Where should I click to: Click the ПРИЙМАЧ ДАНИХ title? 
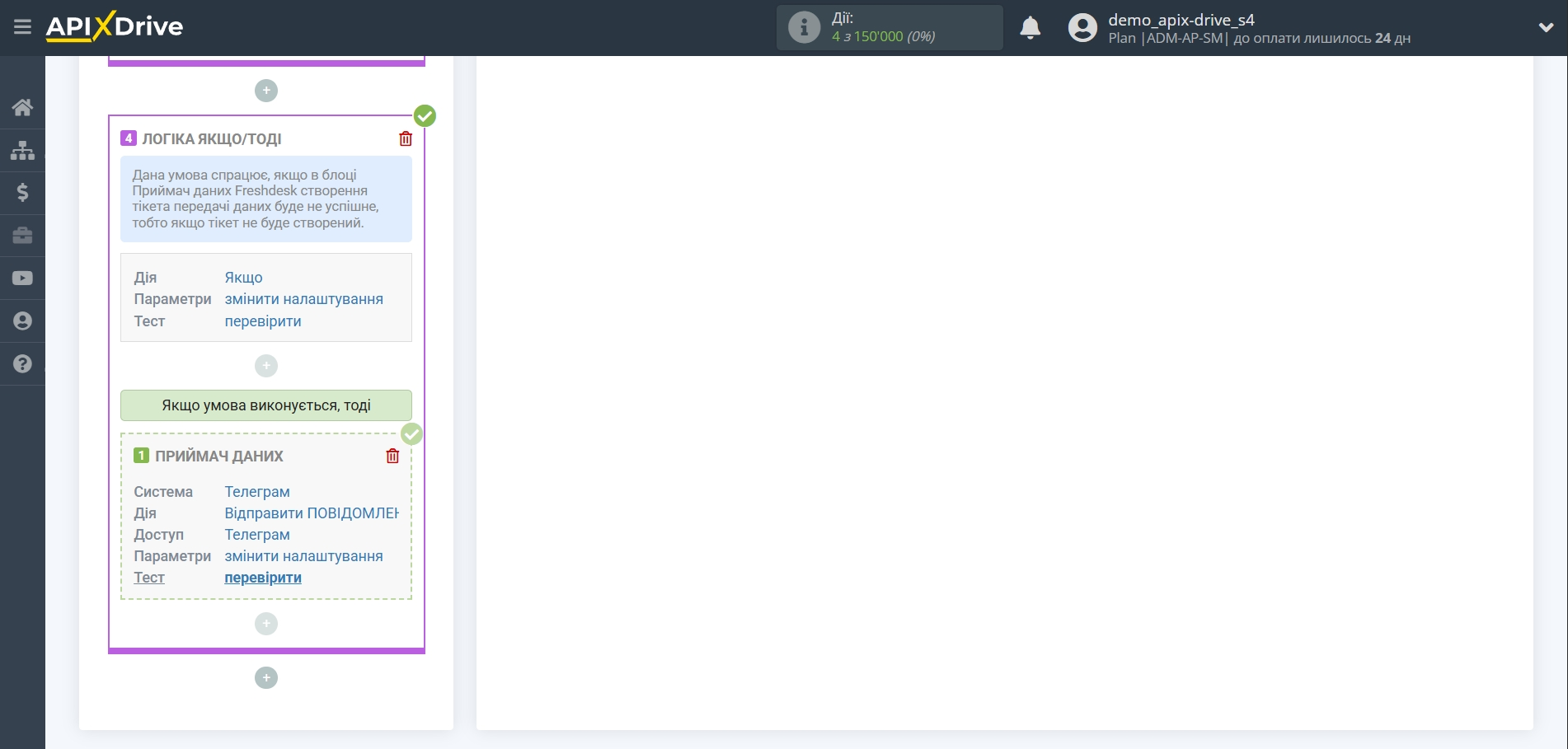tap(219, 456)
